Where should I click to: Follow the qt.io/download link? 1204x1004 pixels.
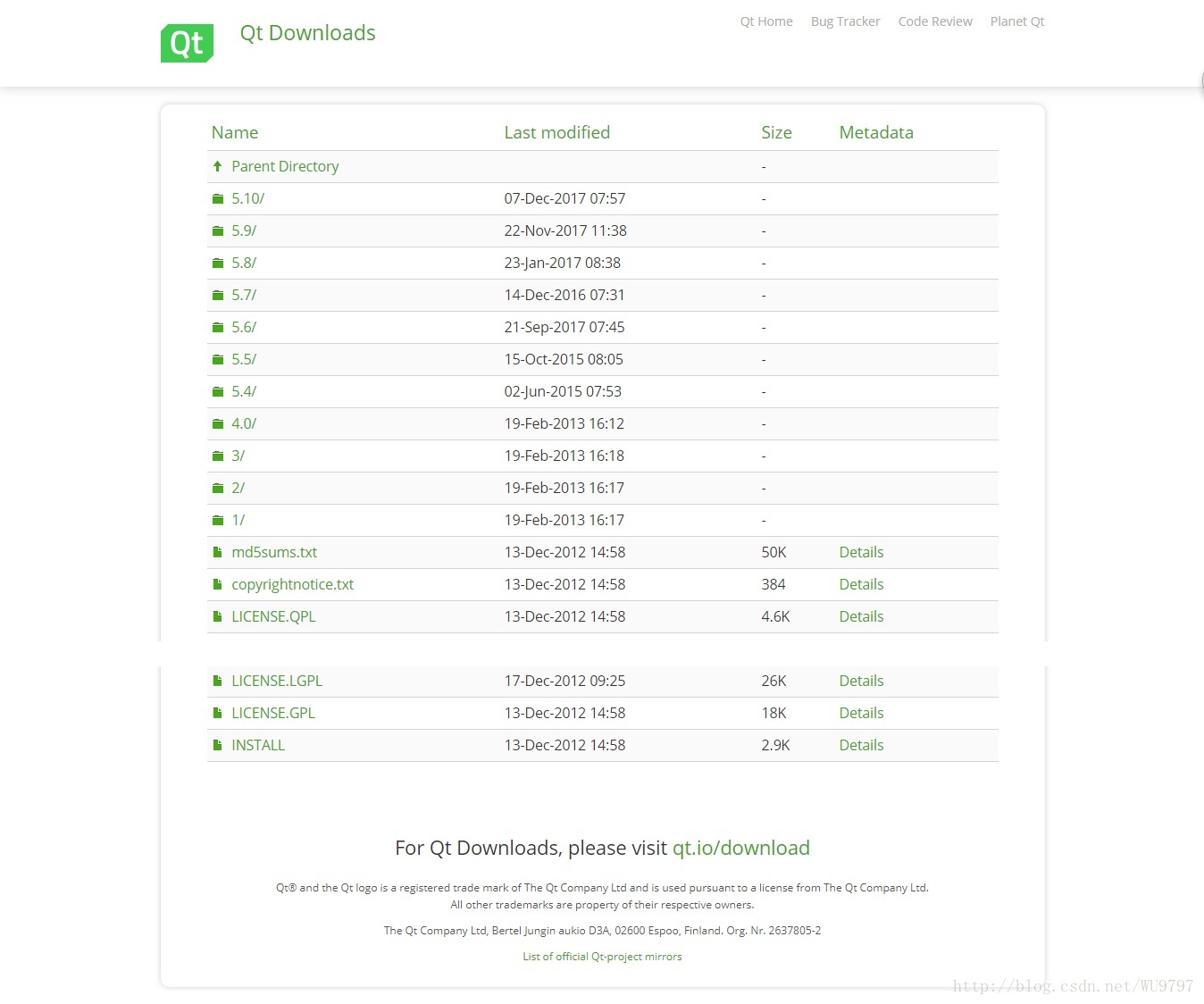741,848
